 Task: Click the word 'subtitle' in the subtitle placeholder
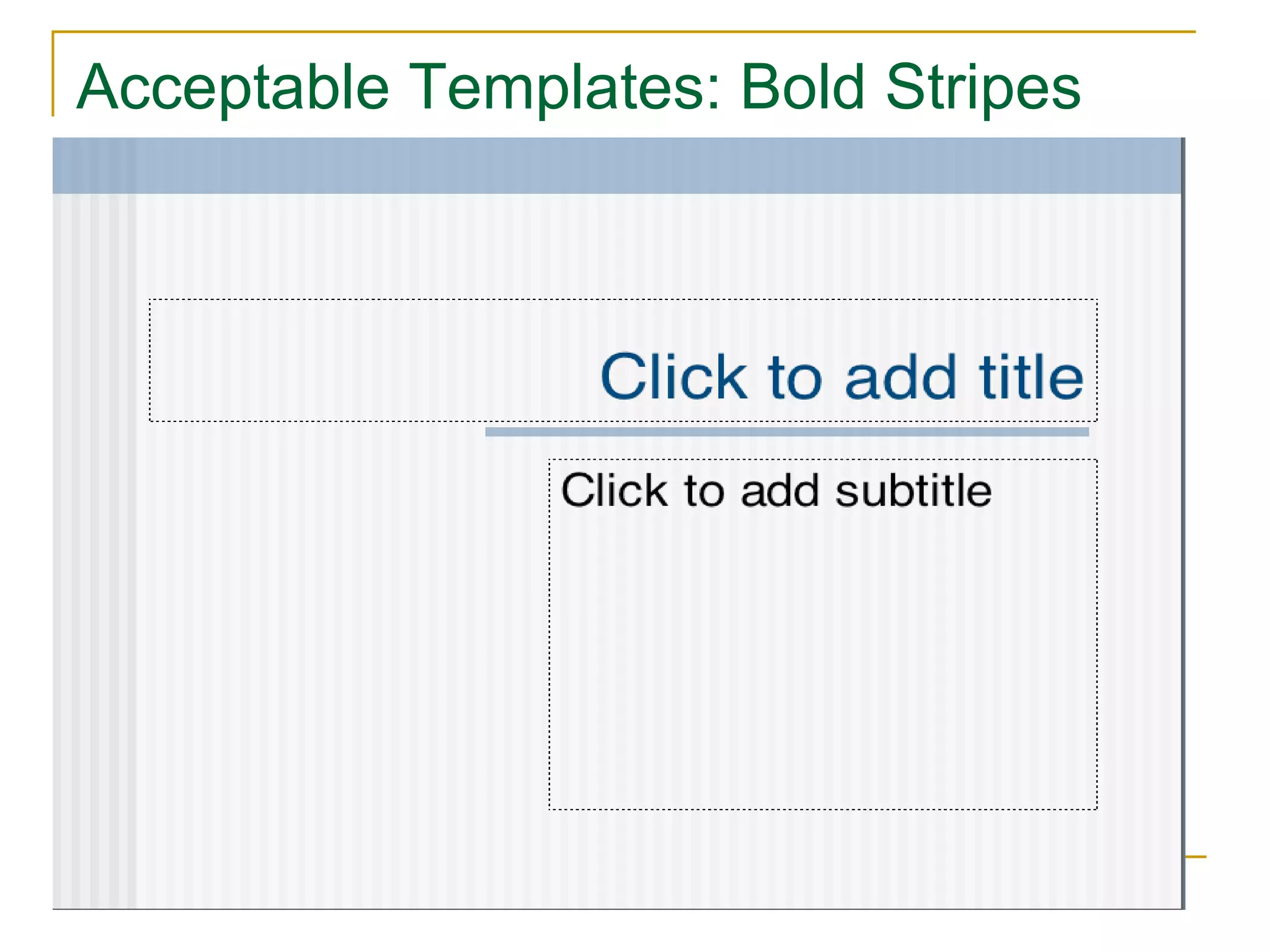point(913,490)
